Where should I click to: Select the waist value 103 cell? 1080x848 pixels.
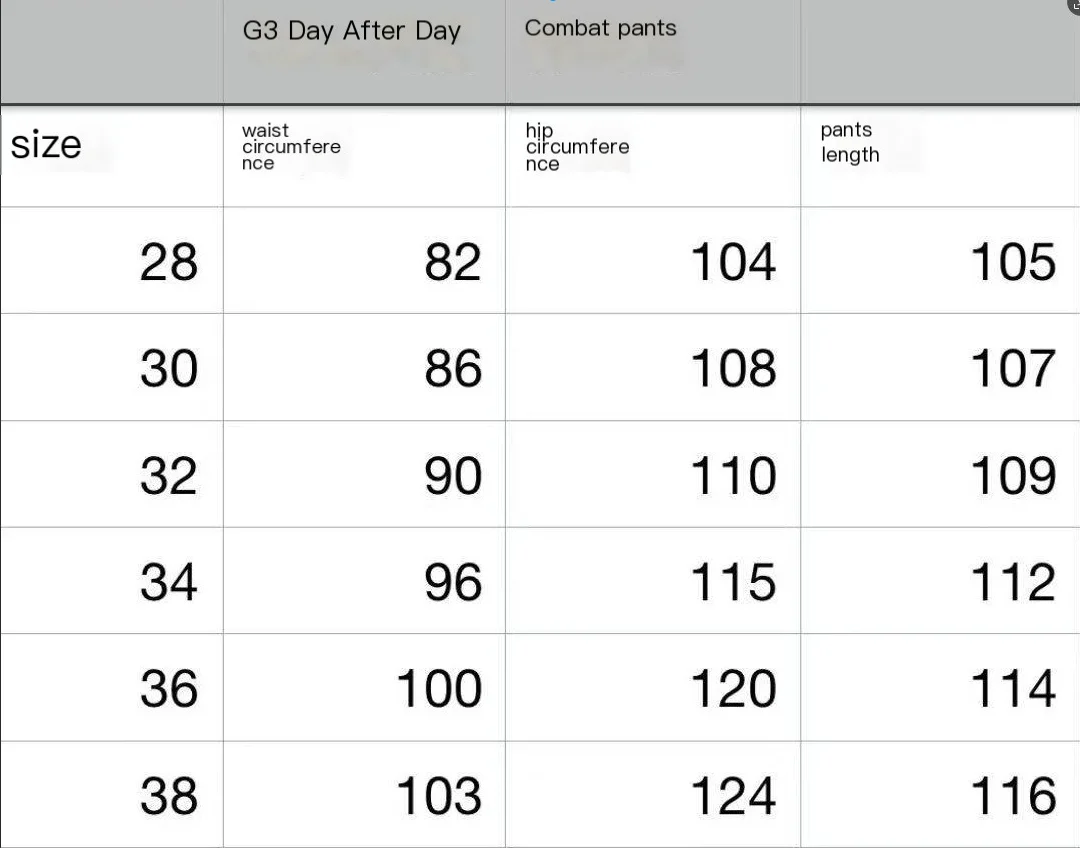point(364,795)
